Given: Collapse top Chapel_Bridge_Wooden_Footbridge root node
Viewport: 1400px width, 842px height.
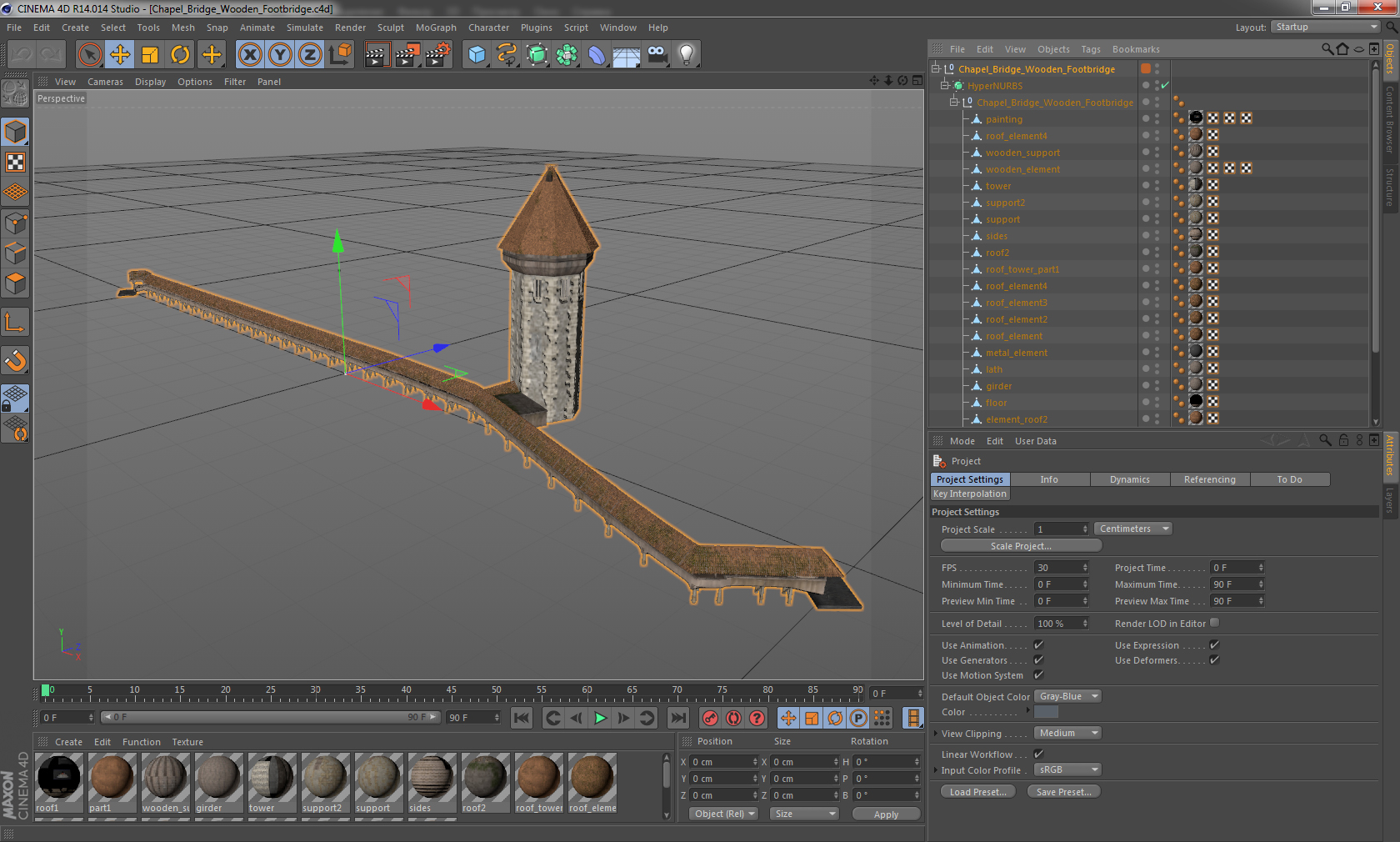Looking at the screenshot, I should click(935, 68).
